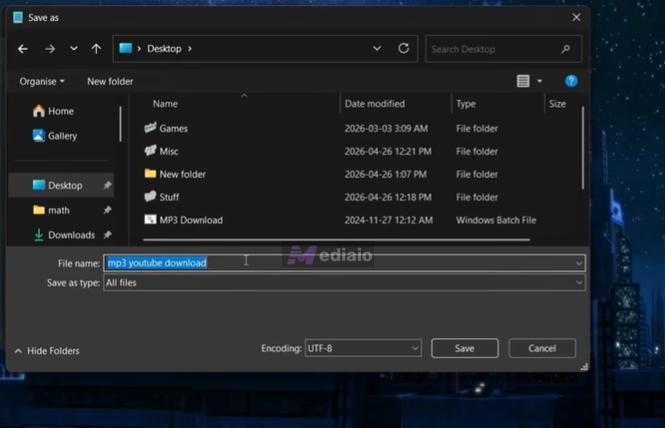Go back with the left arrow
This screenshot has height=428, width=665.
(x=23, y=49)
